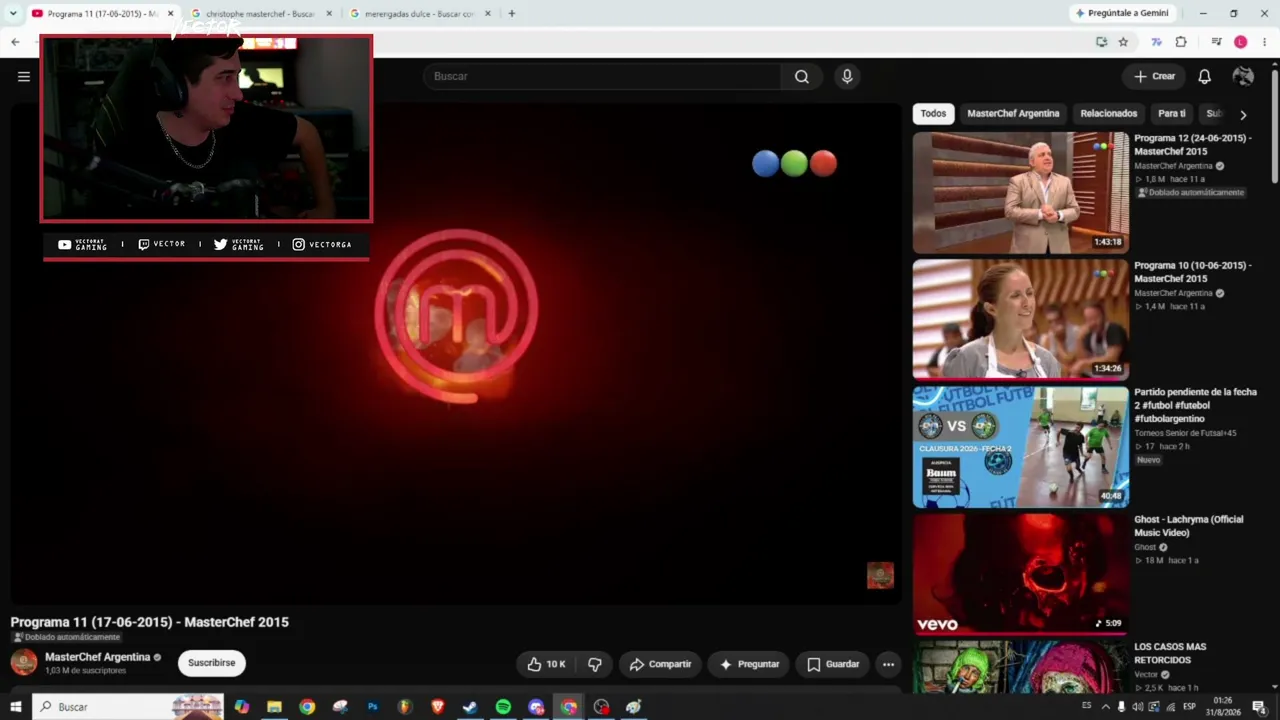Viewport: 1280px width, 720px height.
Task: Open the YouTube account avatar menu
Action: click(1243, 76)
